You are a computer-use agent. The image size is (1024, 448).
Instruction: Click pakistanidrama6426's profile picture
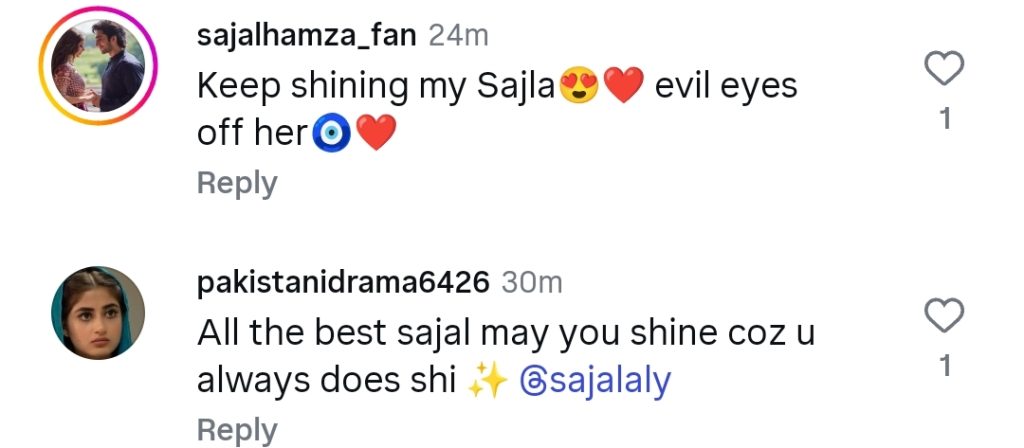point(98,313)
